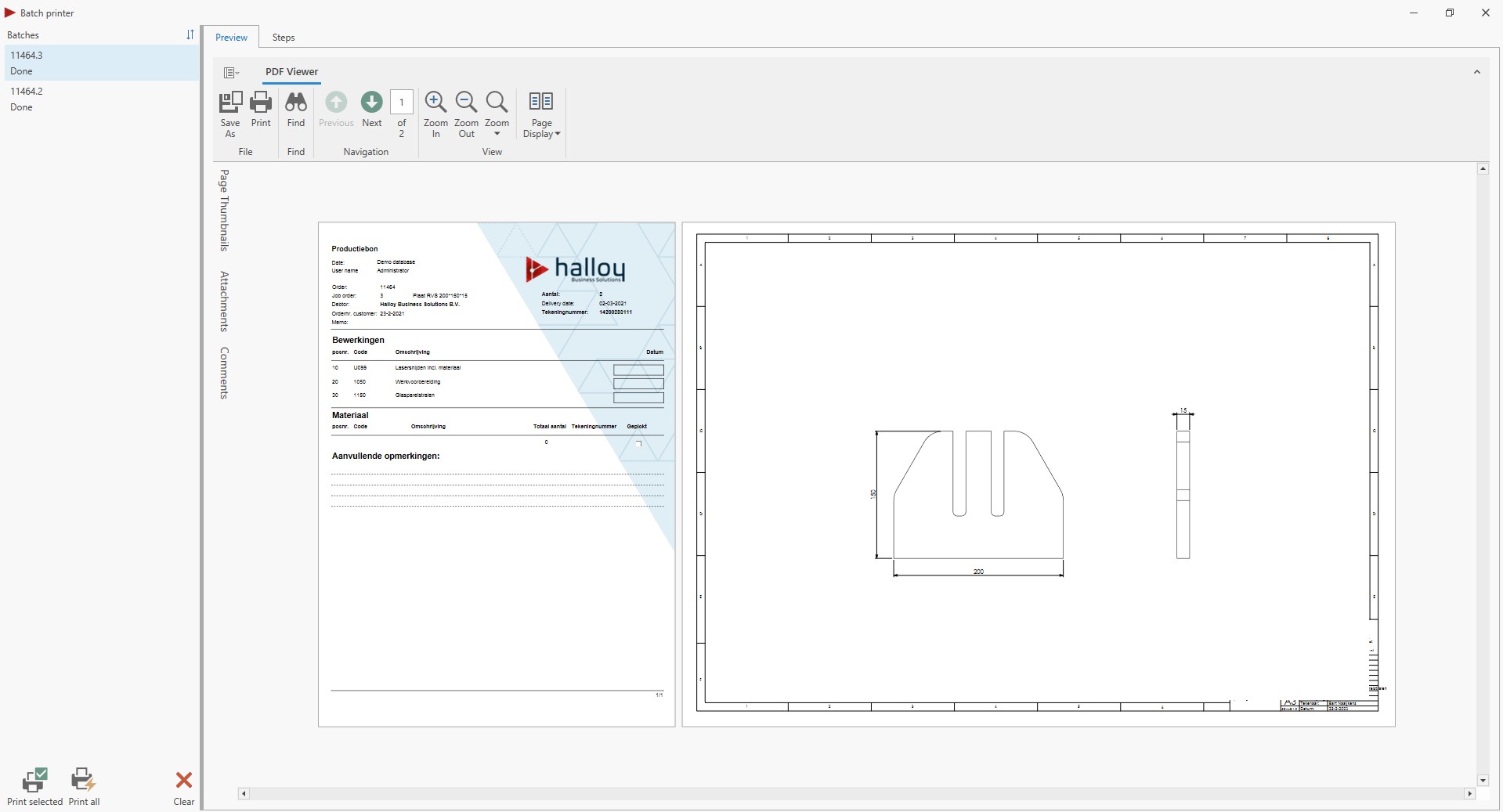
Task: Open the Comments side panel
Action: pos(224,373)
